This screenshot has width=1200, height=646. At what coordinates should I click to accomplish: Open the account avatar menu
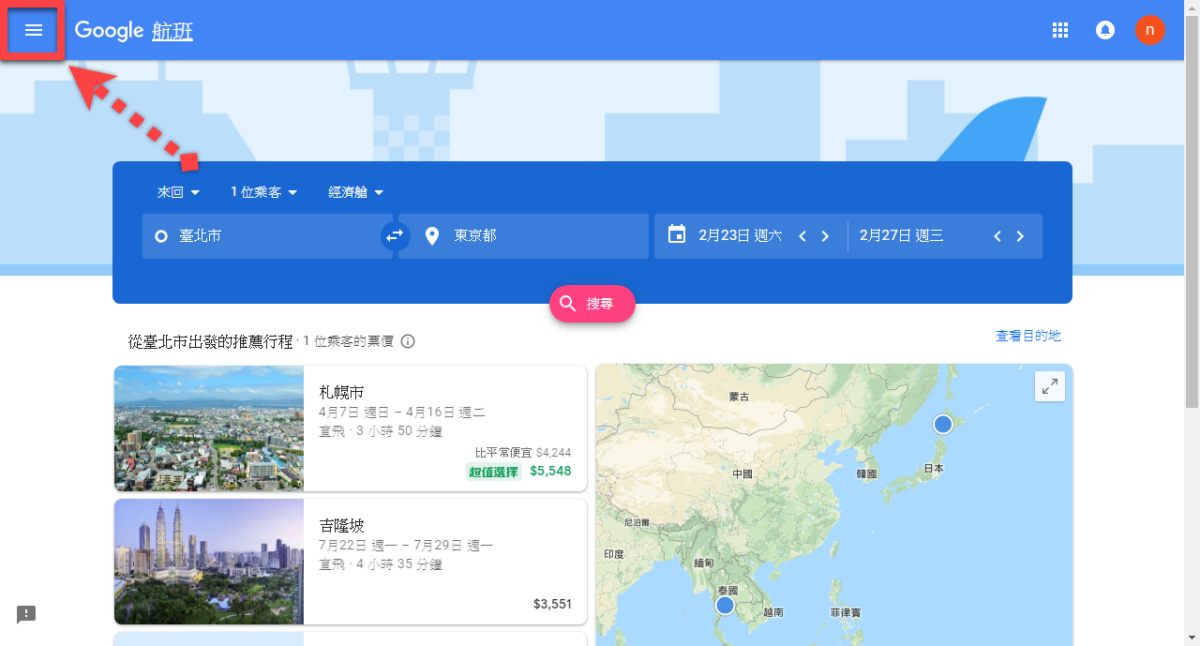pyautogui.click(x=1150, y=30)
